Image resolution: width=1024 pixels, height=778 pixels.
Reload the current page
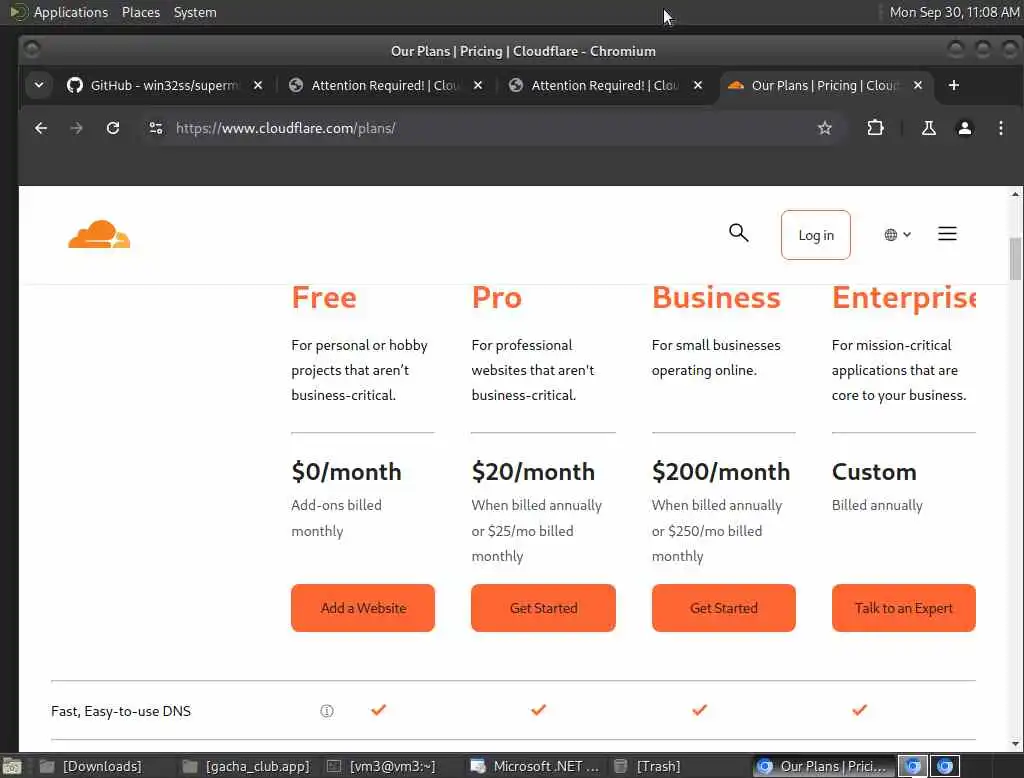point(113,128)
